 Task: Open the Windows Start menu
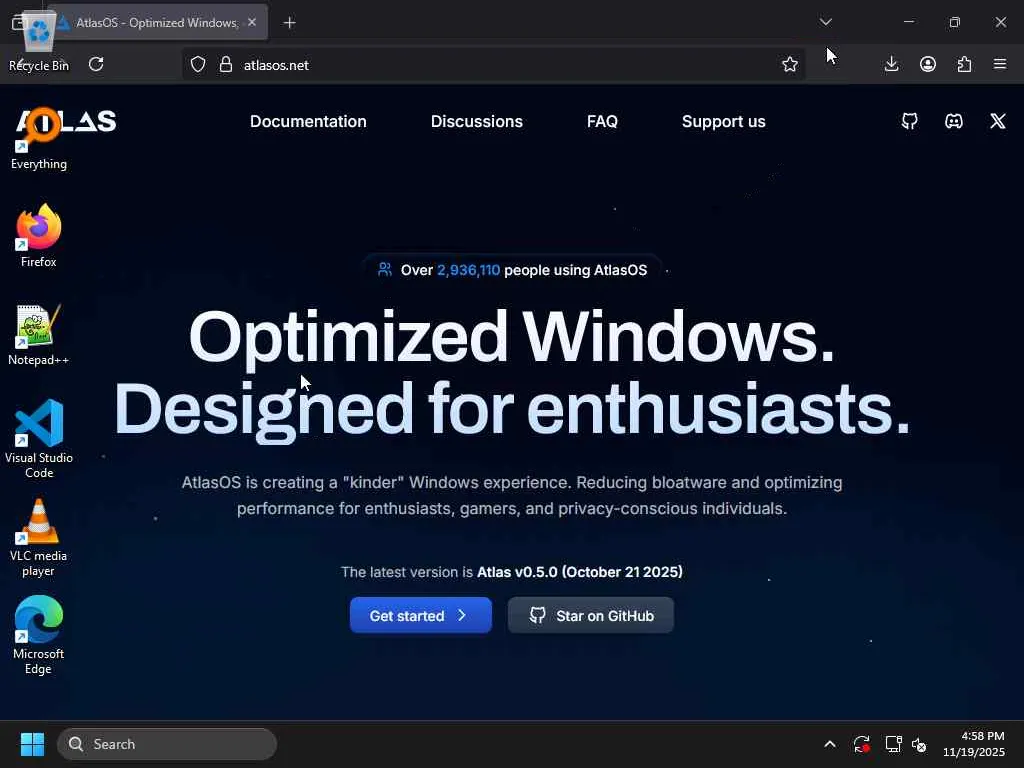(x=32, y=744)
